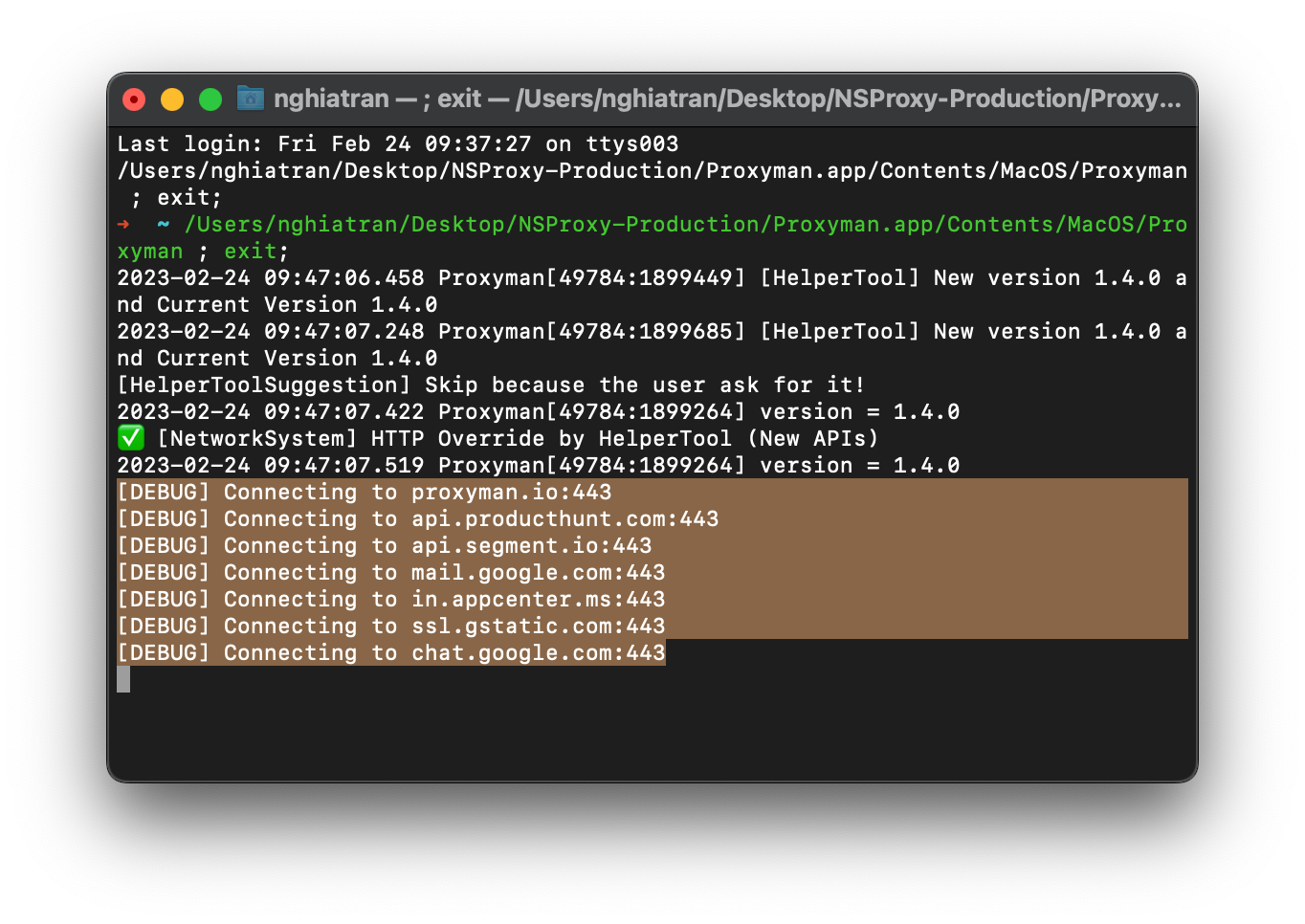
Task: Click the red traffic light button
Action: click(x=133, y=99)
